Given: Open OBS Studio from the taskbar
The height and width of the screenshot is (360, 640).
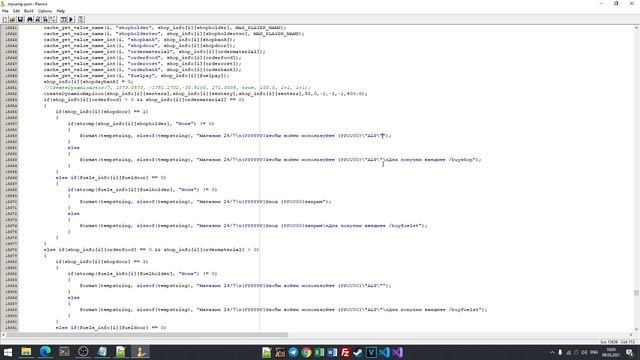Looking at the screenshot, I should point(83,352).
